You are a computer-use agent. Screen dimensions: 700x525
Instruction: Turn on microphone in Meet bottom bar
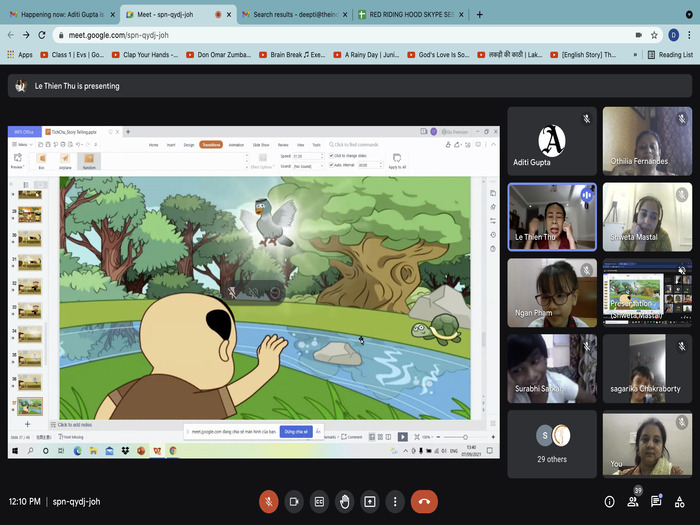tap(268, 501)
